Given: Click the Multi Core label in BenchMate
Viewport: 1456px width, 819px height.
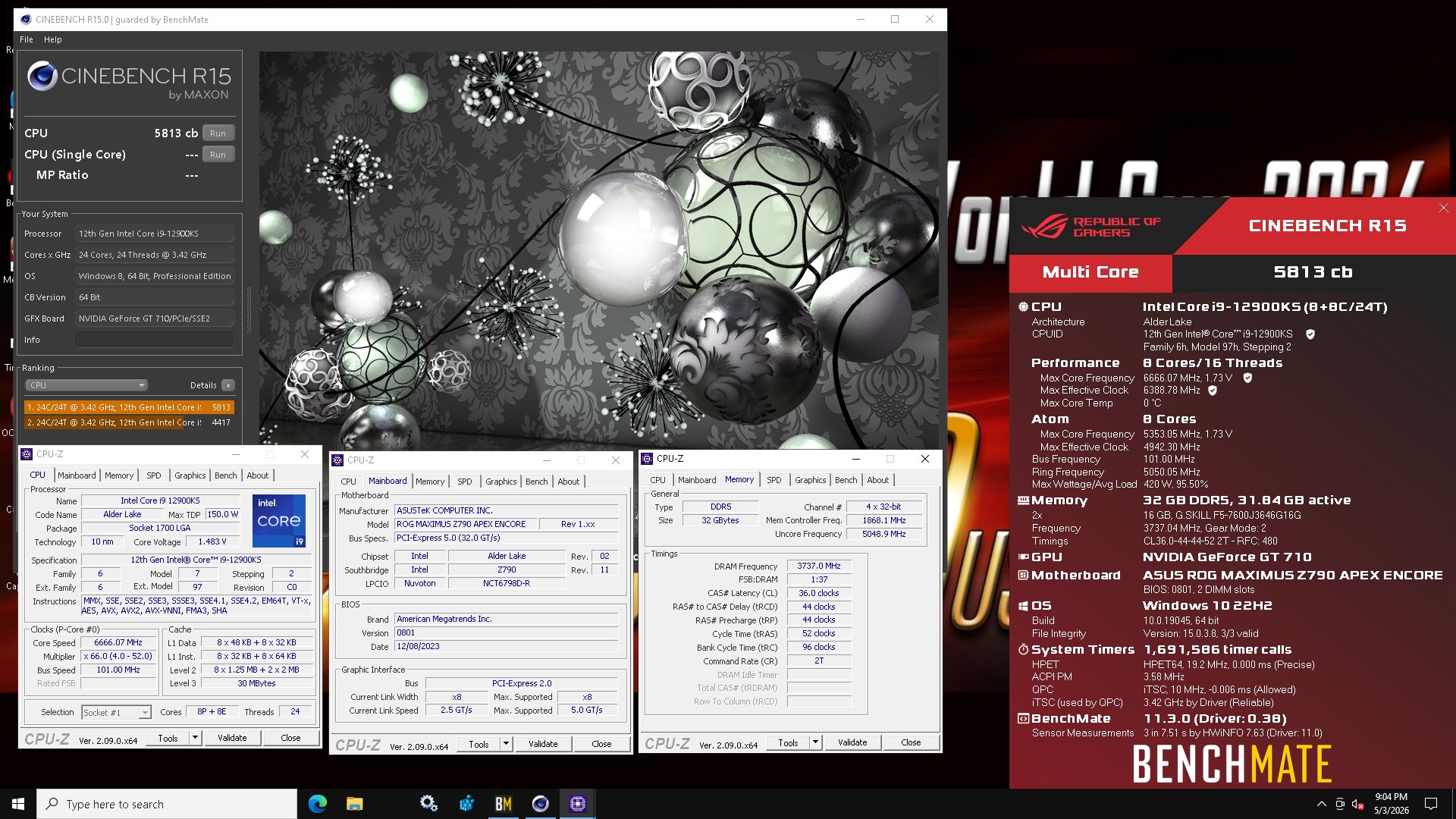Looking at the screenshot, I should point(1090,272).
